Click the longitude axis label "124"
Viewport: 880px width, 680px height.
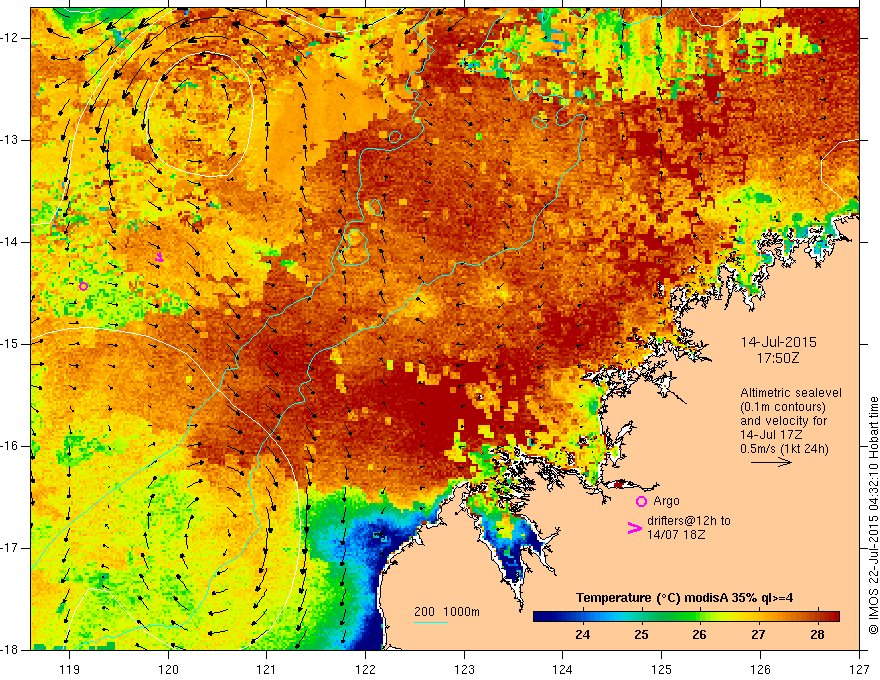(x=563, y=669)
